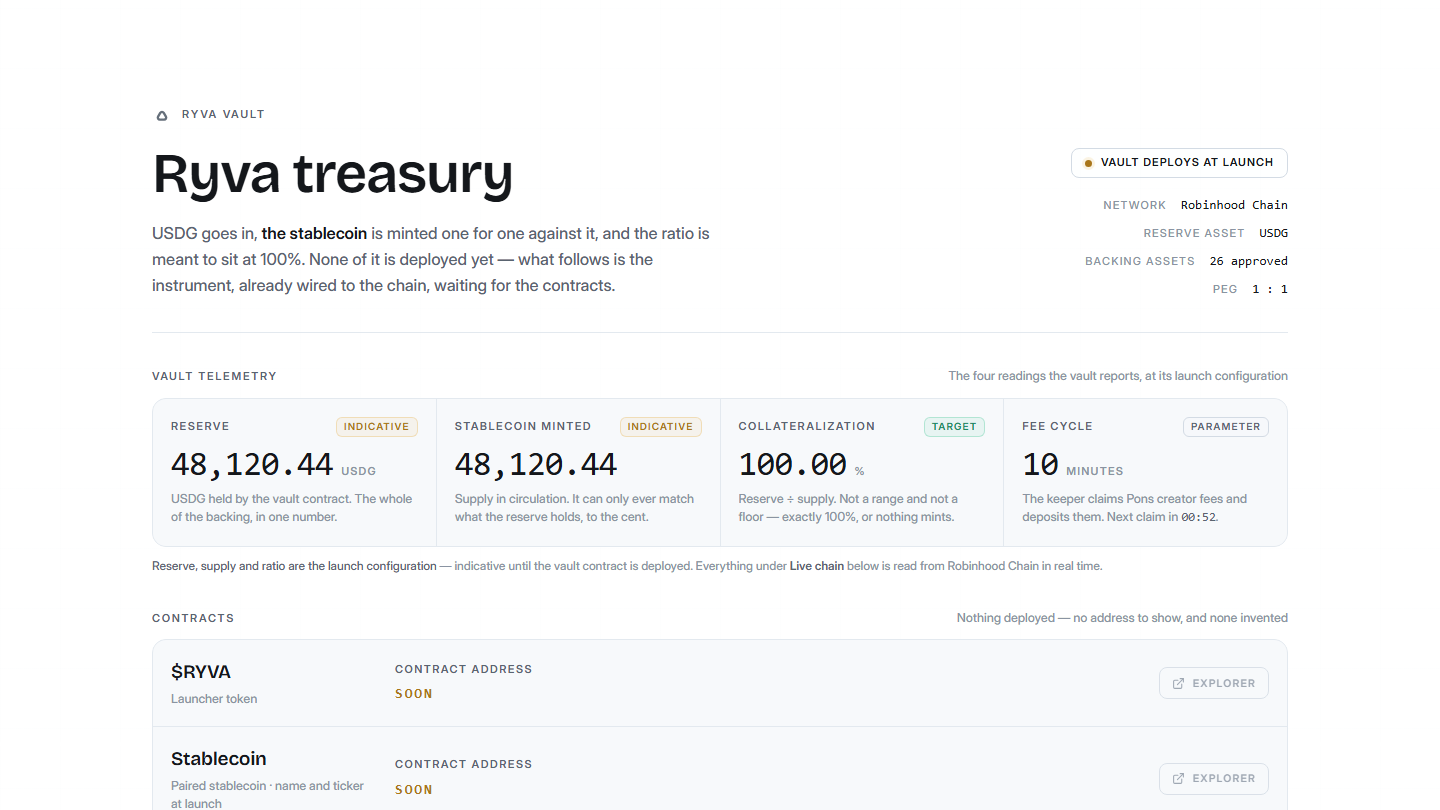Click the "RYVA VAULT" brand label
Image resolution: width=1440 pixels, height=810 pixels.
(223, 114)
